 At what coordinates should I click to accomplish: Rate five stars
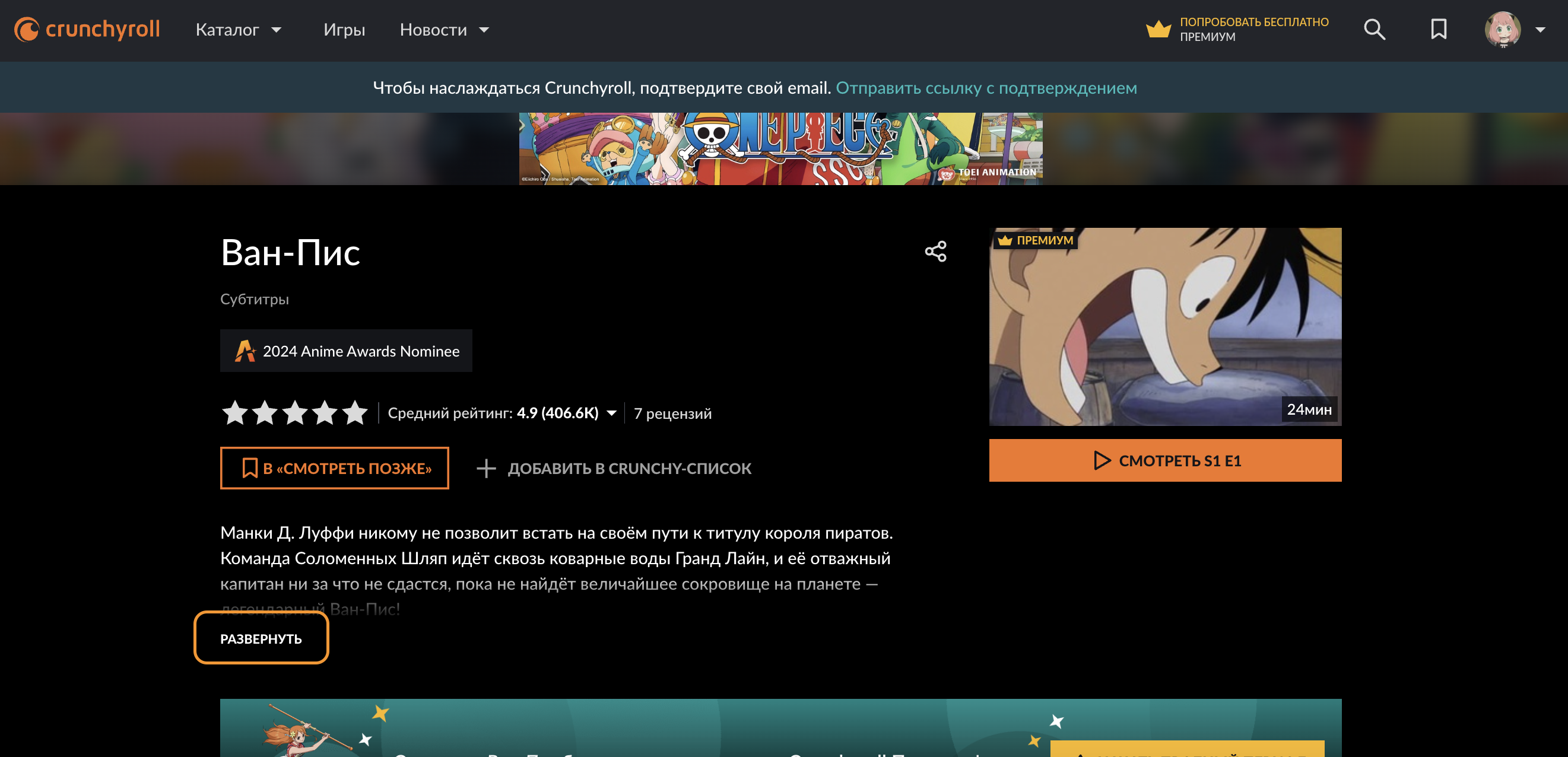click(355, 412)
